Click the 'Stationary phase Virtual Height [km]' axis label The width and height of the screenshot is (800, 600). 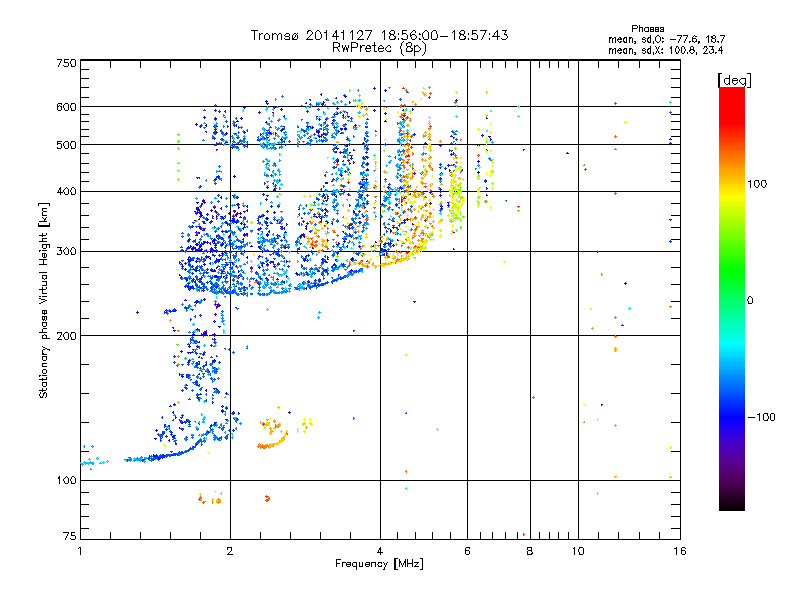44,300
